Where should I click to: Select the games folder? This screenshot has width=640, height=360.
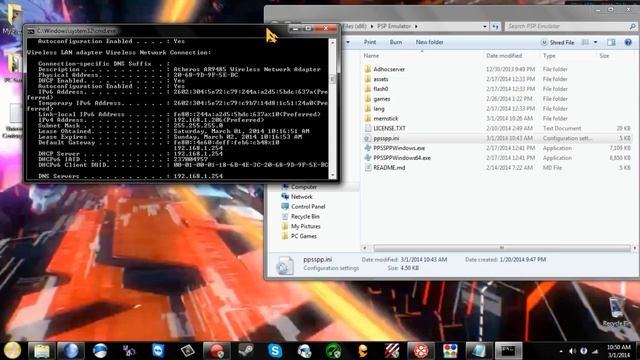[x=381, y=99]
